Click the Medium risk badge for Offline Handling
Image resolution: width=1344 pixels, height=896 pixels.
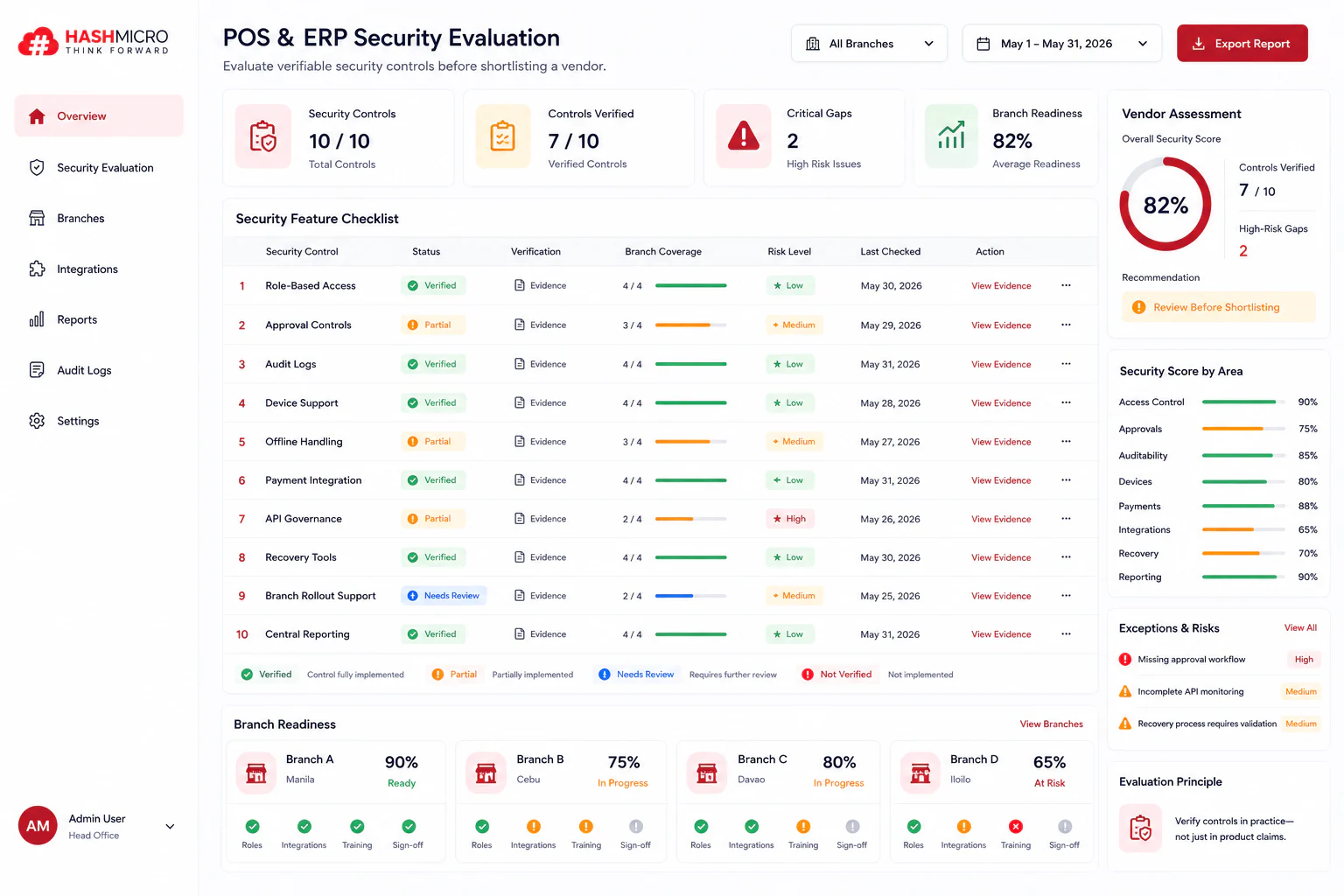tap(794, 442)
